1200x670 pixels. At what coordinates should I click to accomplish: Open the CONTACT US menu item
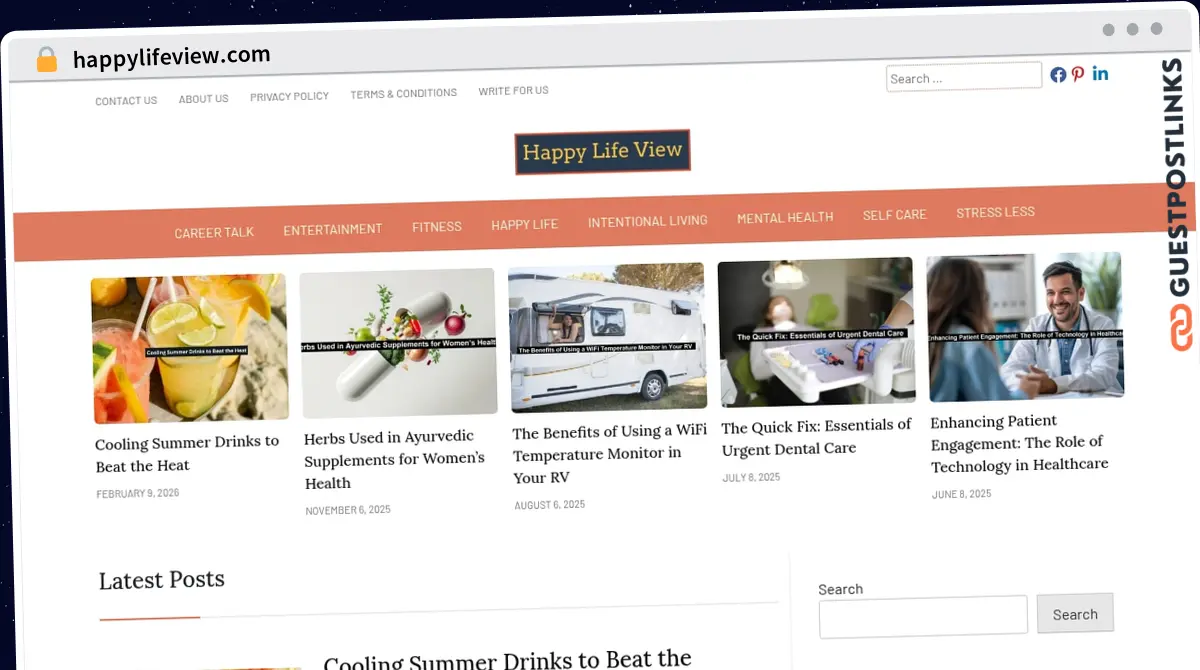click(x=125, y=99)
